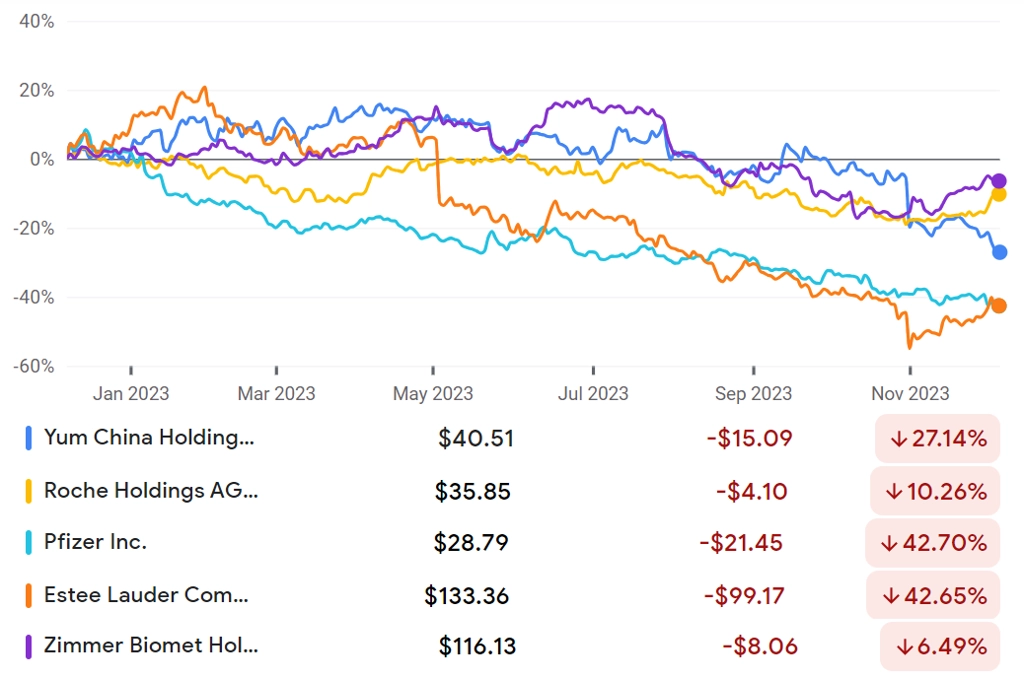The image size is (1024, 679).
Task: Click the purple endpoint dot on the chart
Action: (999, 181)
